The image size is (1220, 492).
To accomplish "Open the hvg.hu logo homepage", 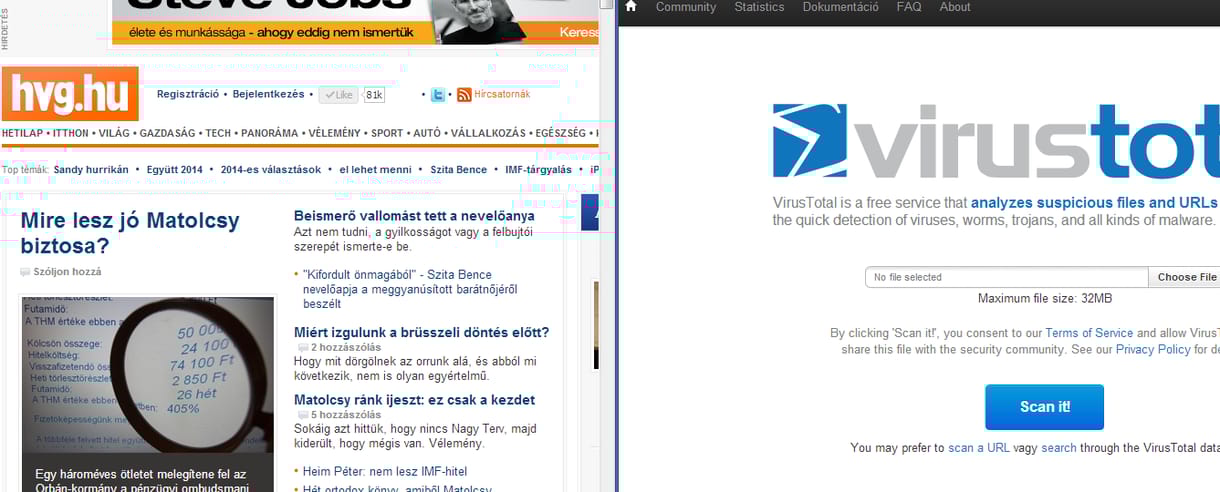I will pyautogui.click(x=70, y=94).
